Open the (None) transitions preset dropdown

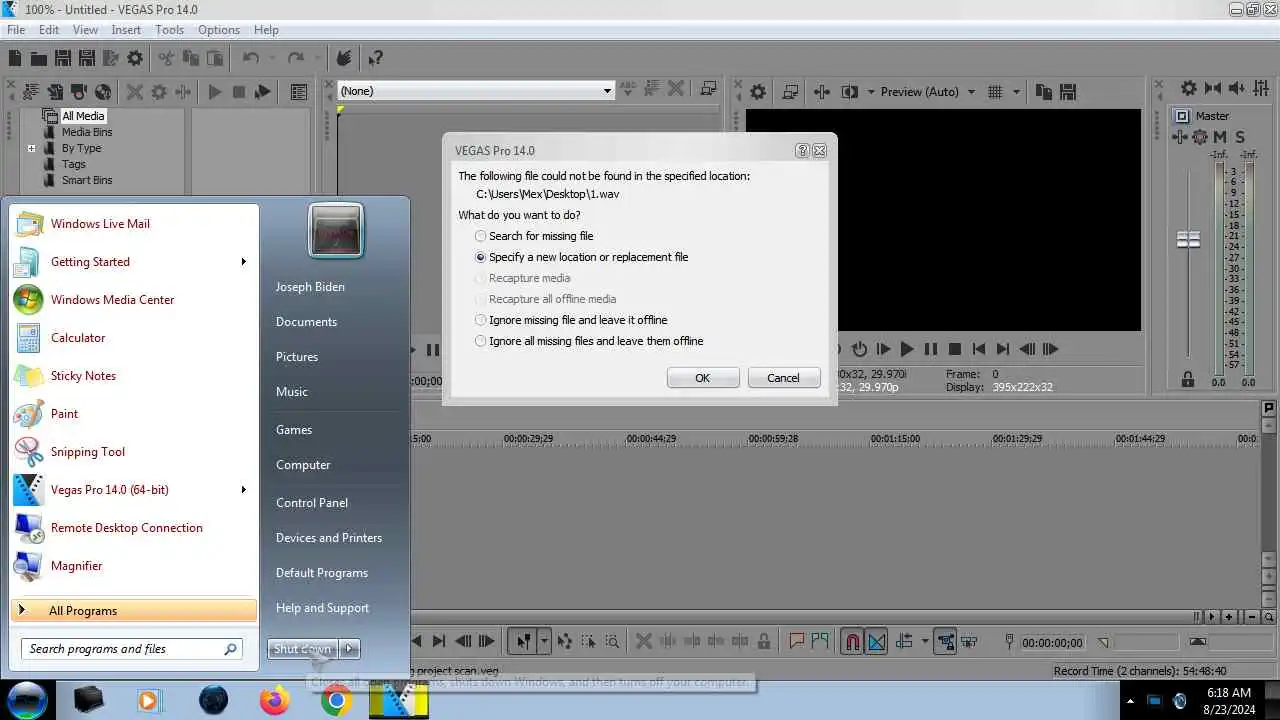(x=607, y=91)
